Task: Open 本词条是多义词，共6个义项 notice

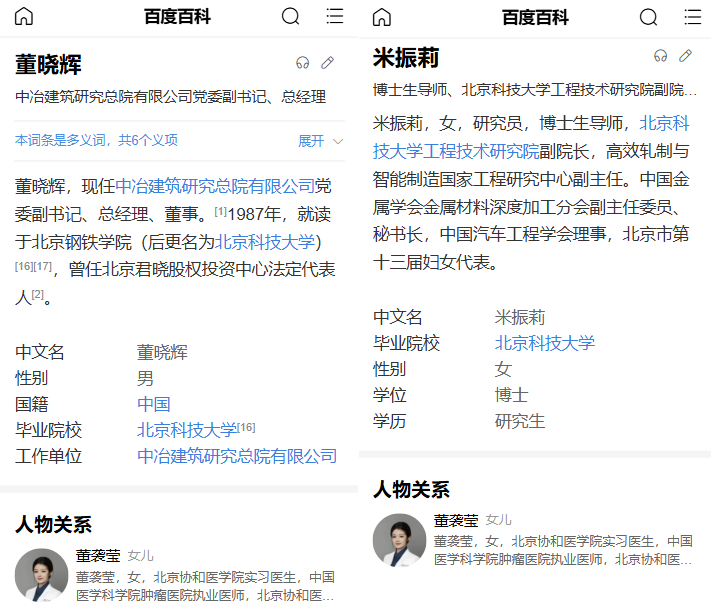Action: (96, 141)
